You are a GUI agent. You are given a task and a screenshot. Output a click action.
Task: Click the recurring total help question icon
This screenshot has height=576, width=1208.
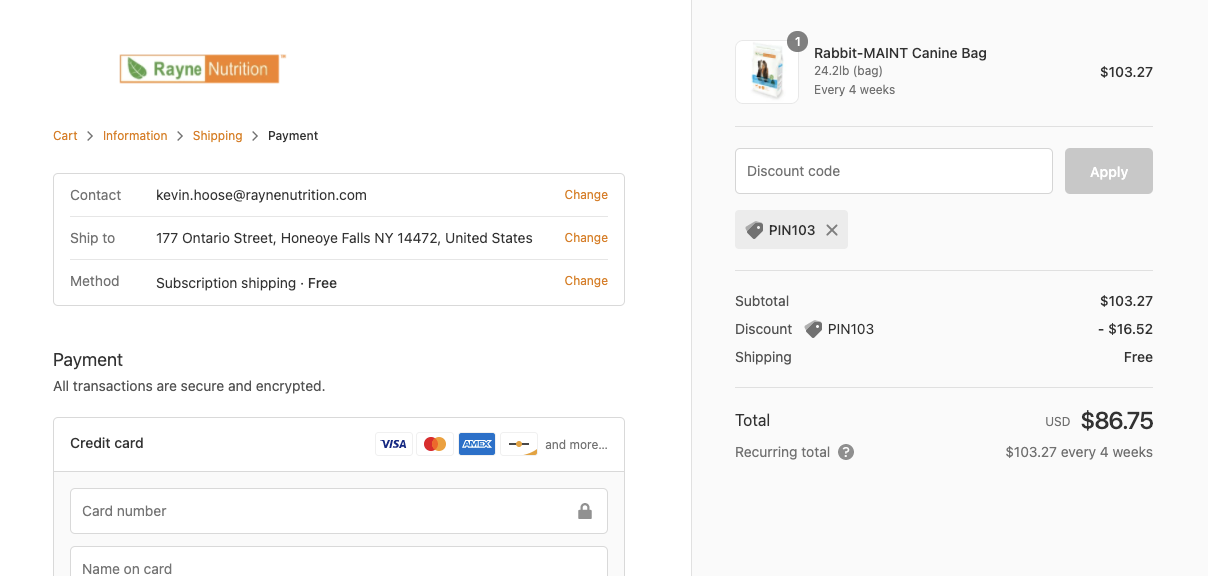pyautogui.click(x=846, y=452)
